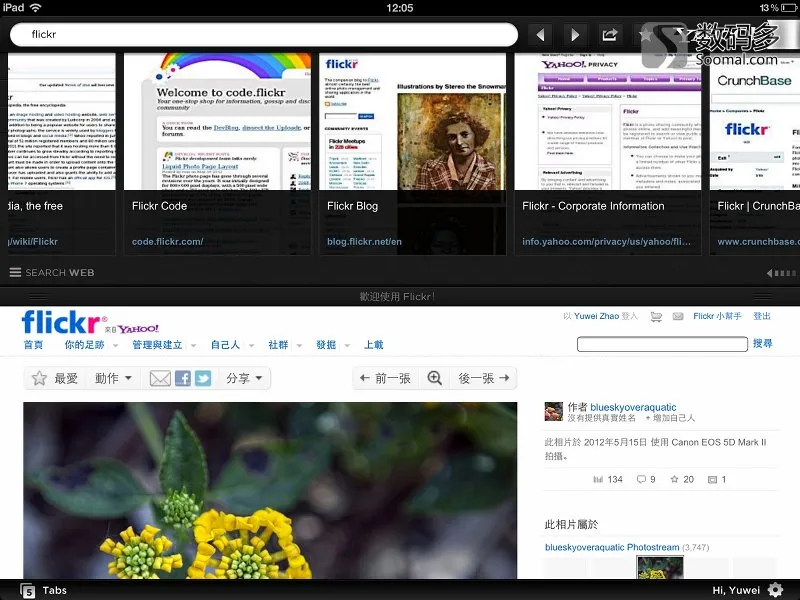Open settings gear next to Hi, Yuwei
Image resolution: width=800 pixels, height=600 pixels.
pyautogui.click(x=776, y=590)
